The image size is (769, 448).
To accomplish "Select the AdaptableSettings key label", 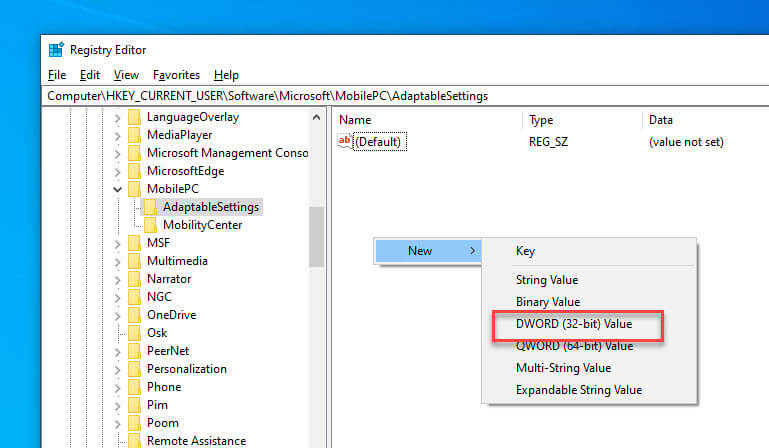I will click(x=211, y=207).
